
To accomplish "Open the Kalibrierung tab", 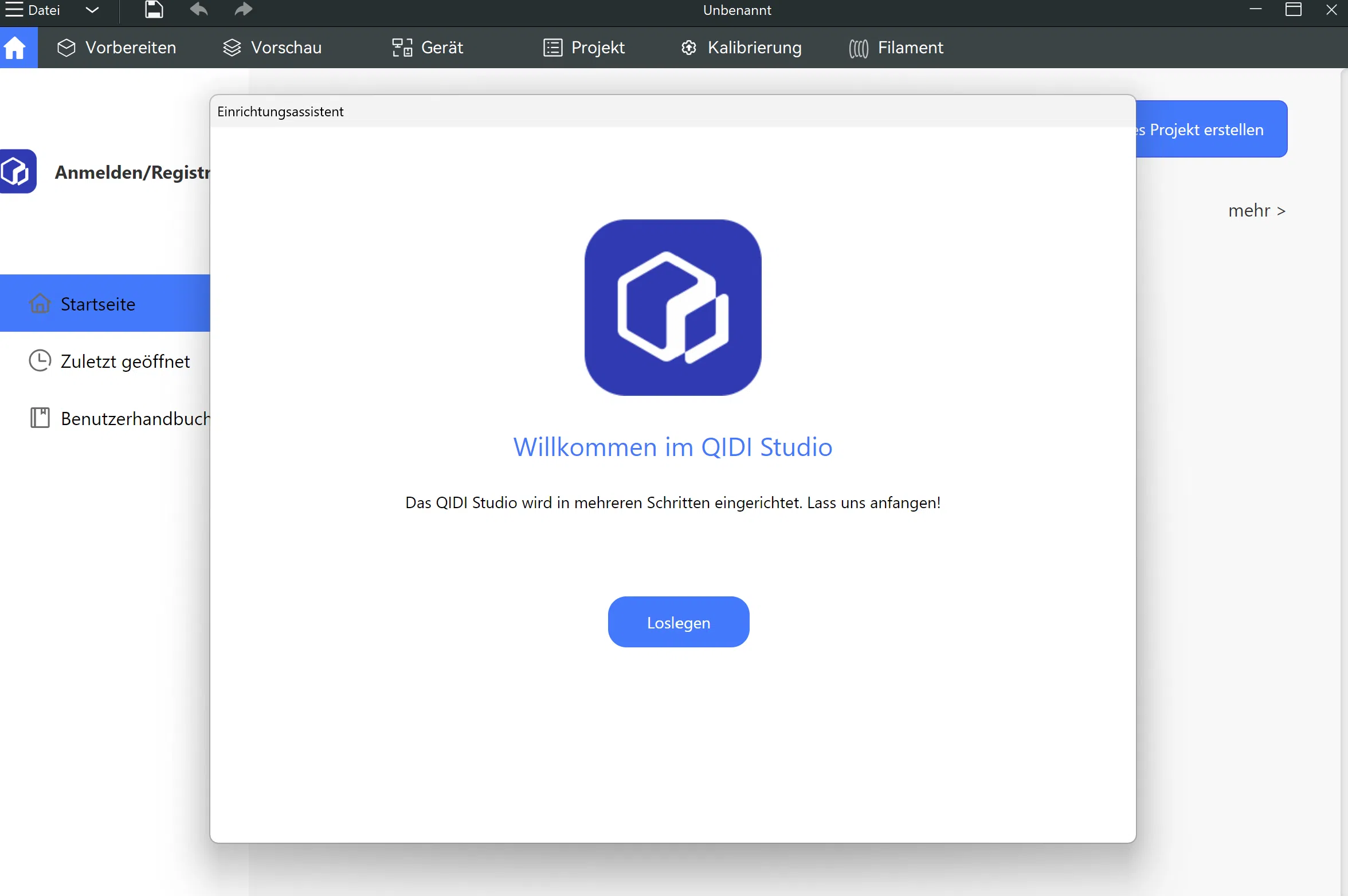I will tap(741, 48).
